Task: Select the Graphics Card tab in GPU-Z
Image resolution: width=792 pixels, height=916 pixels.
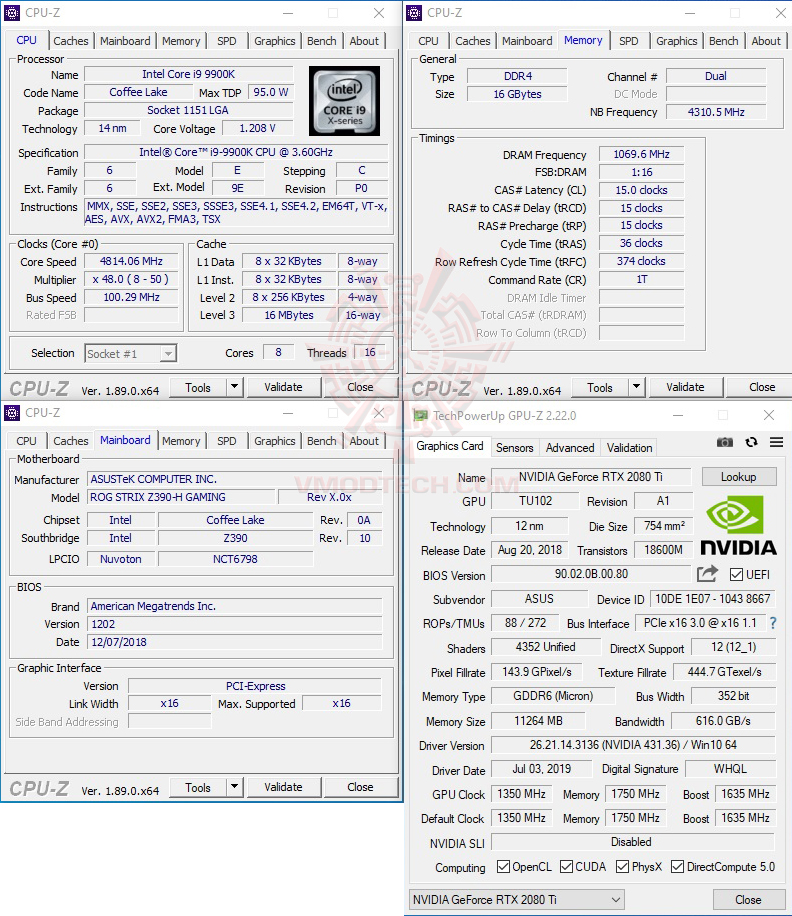Action: coord(450,446)
